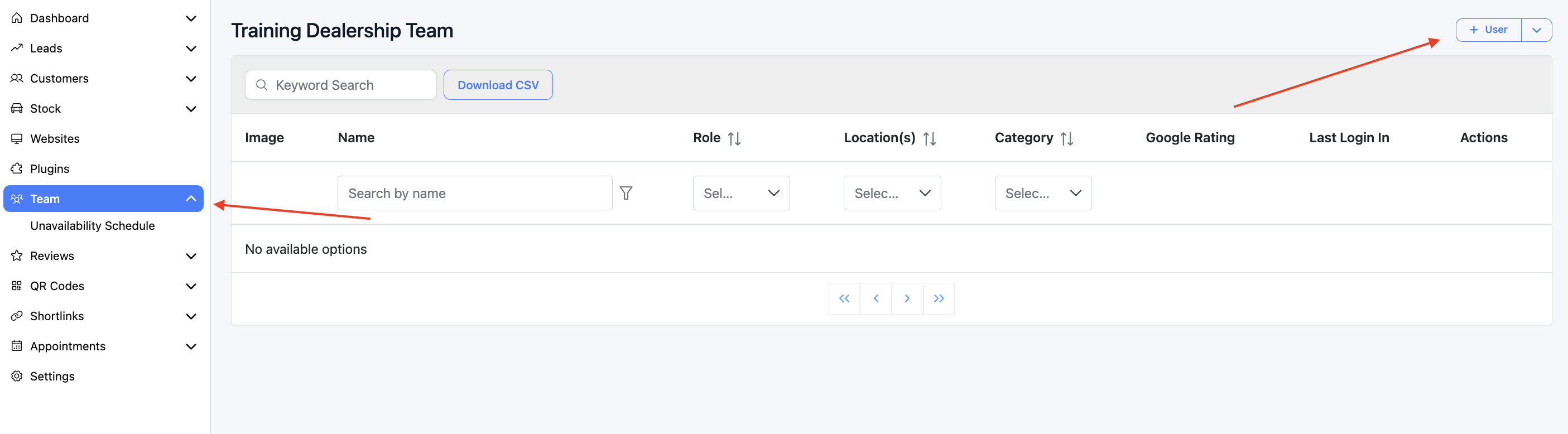Open the Location filter dropdown
This screenshot has width=1568, height=434.
click(x=892, y=193)
